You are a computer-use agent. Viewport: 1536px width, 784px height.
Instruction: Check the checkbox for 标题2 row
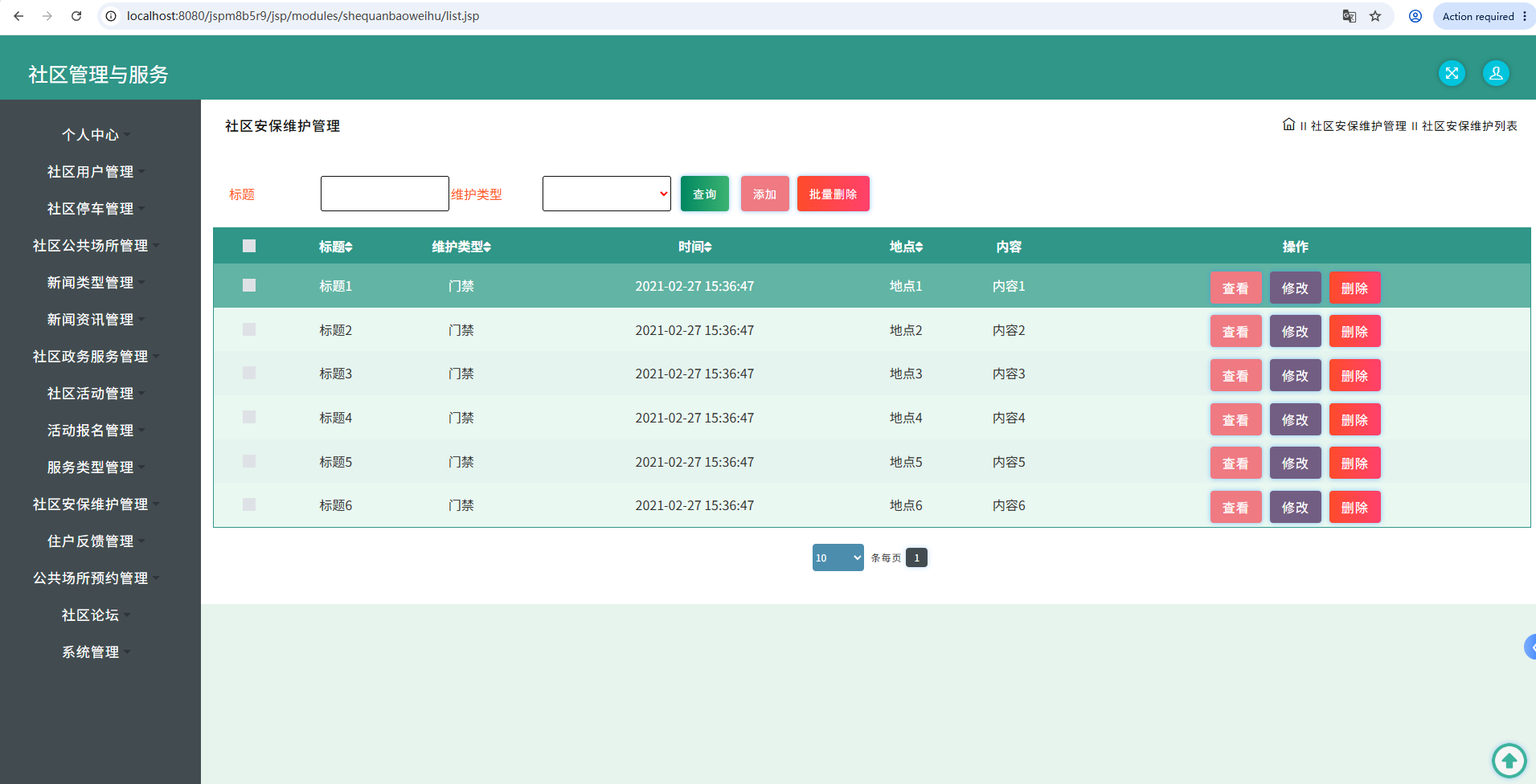tap(249, 329)
